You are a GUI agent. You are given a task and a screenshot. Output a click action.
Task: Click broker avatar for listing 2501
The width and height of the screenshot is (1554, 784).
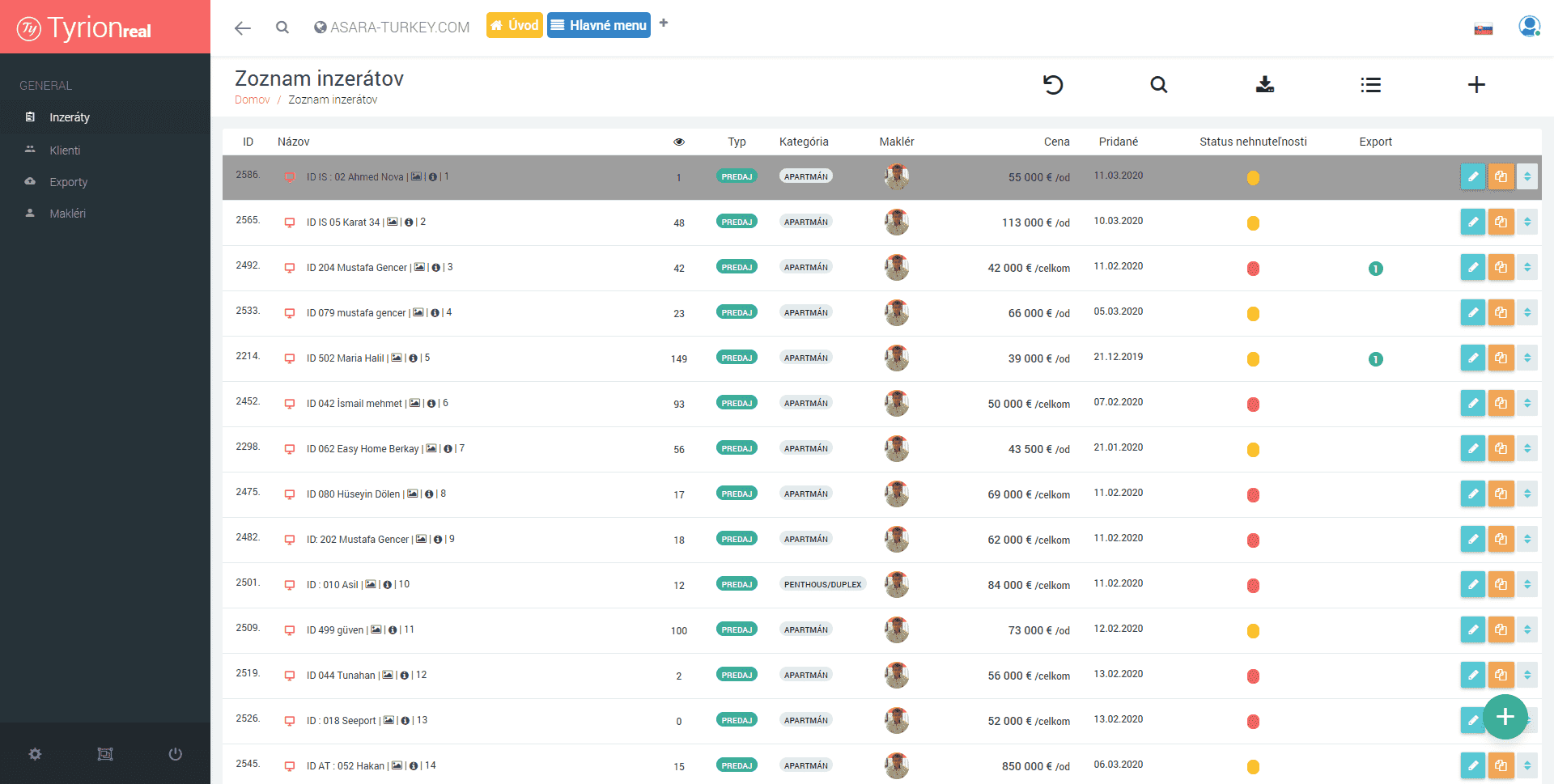click(896, 584)
